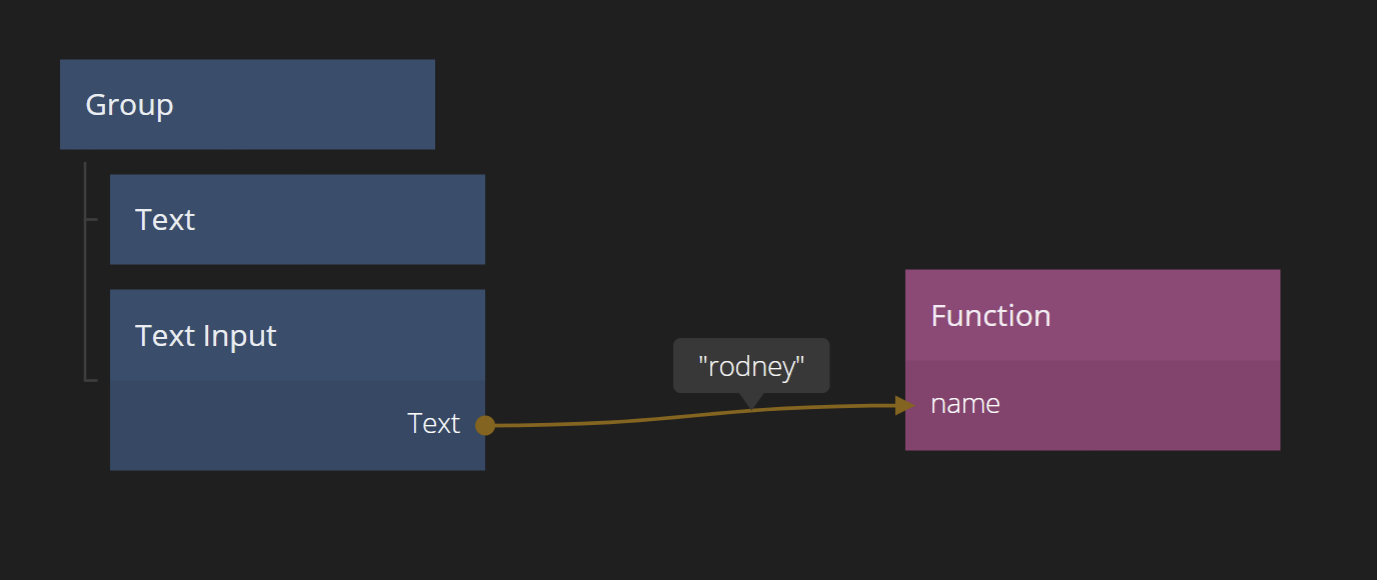Viewport: 1377px width, 580px height.
Task: Select the Group node
Action: tap(247, 104)
